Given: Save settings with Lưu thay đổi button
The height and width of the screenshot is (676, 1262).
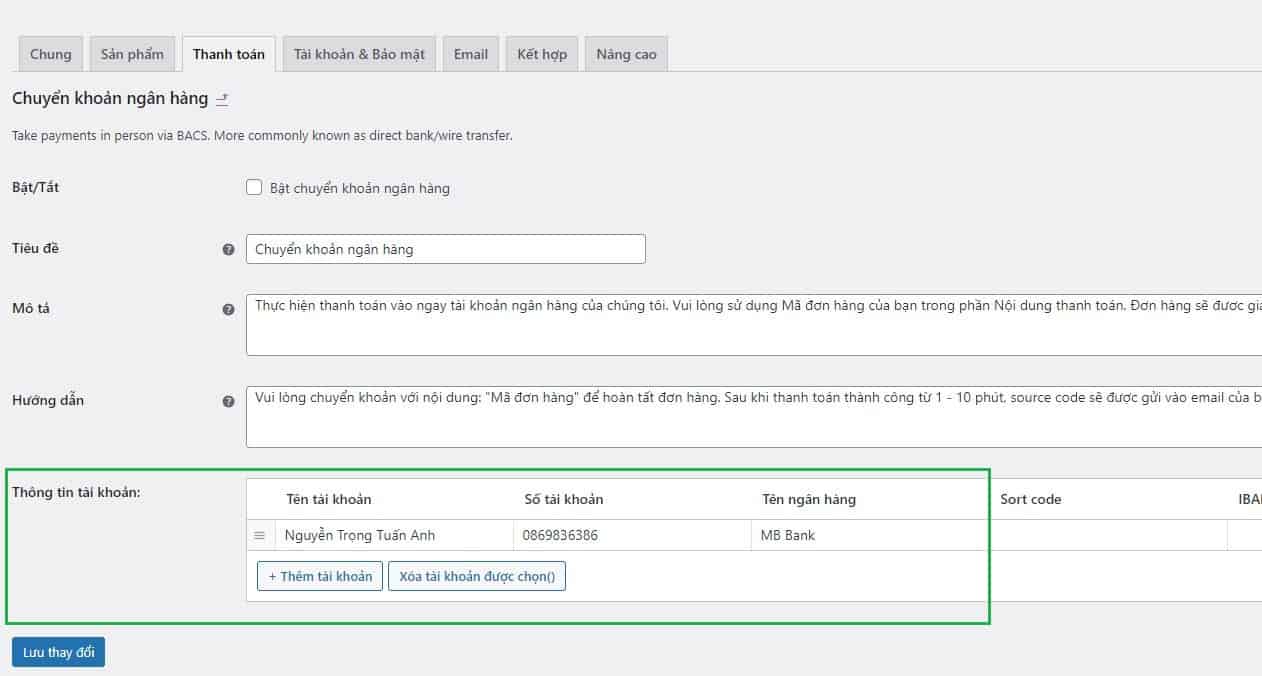Looking at the screenshot, I should point(59,652).
